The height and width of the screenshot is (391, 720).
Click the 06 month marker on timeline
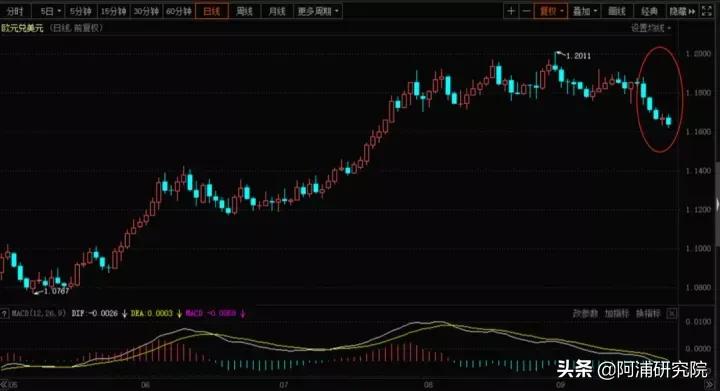coord(145,385)
